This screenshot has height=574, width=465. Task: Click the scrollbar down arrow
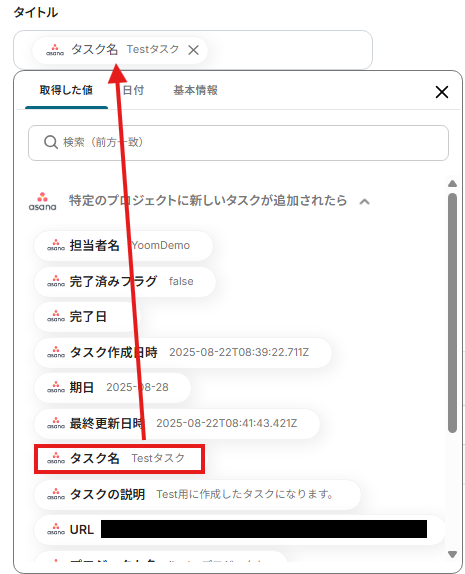click(x=453, y=555)
